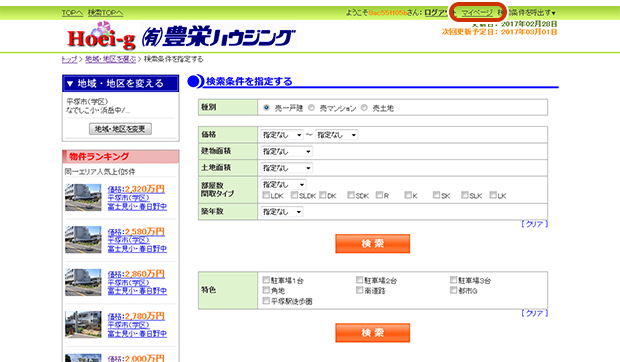Click the 地域・地区を変更 button
The image size is (620, 362).
pos(120,129)
